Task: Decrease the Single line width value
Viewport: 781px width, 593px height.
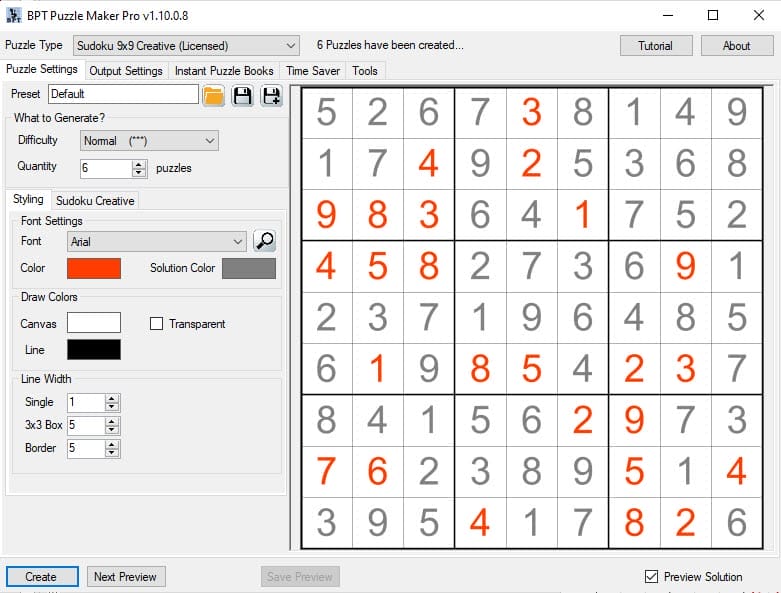Action: coord(112,407)
